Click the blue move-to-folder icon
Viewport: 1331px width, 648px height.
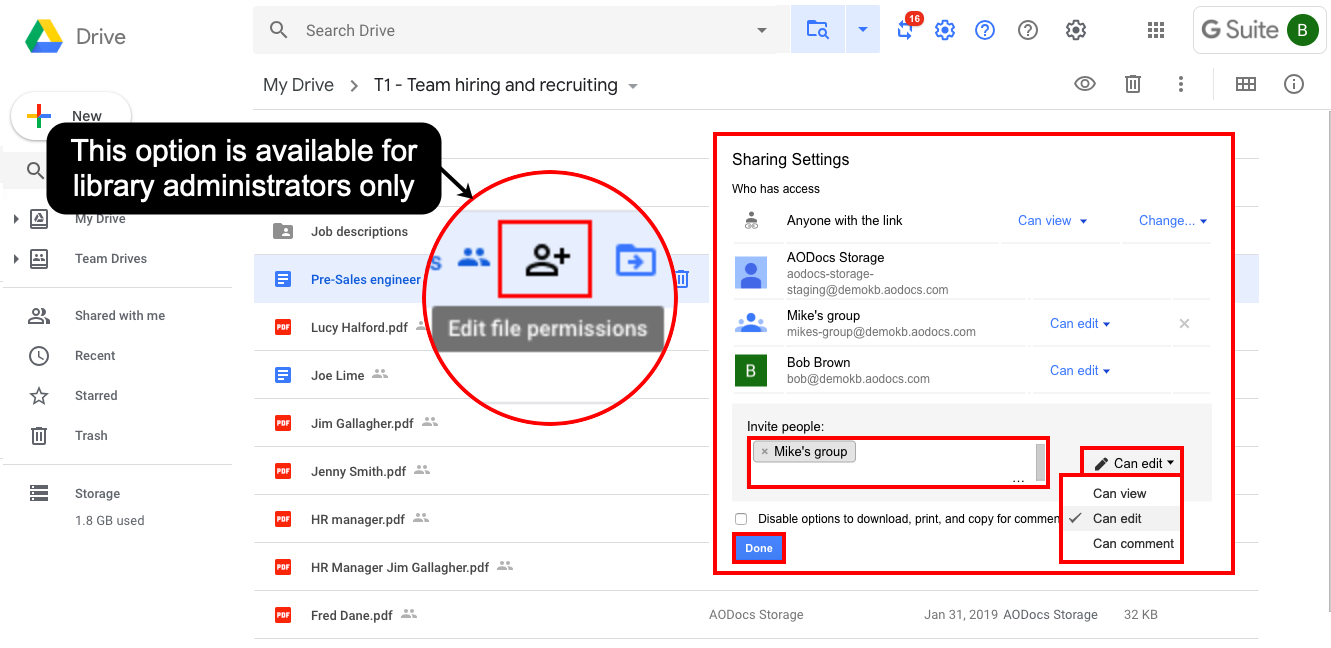635,260
